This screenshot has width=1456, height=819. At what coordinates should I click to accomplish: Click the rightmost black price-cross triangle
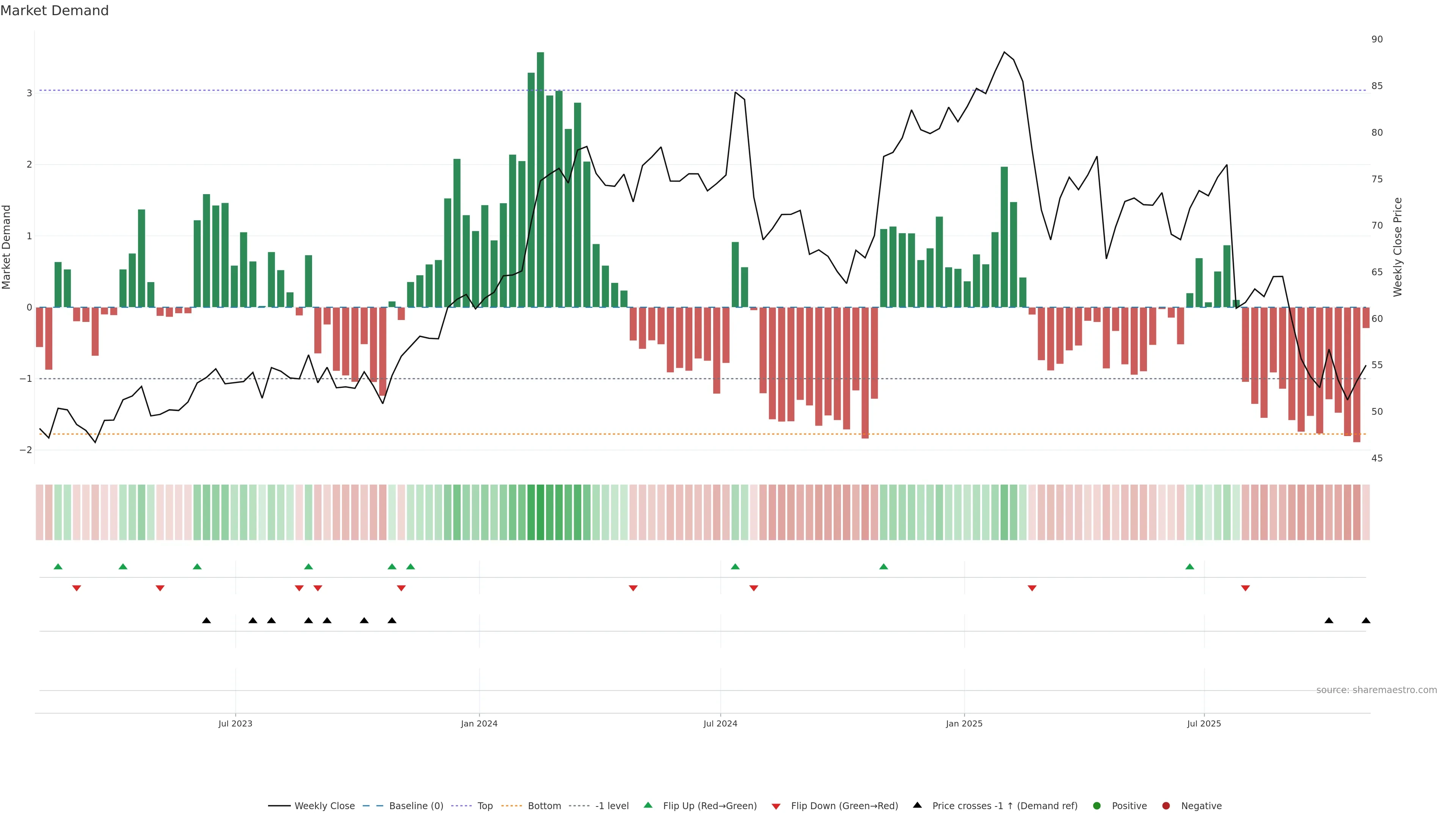[x=1366, y=621]
